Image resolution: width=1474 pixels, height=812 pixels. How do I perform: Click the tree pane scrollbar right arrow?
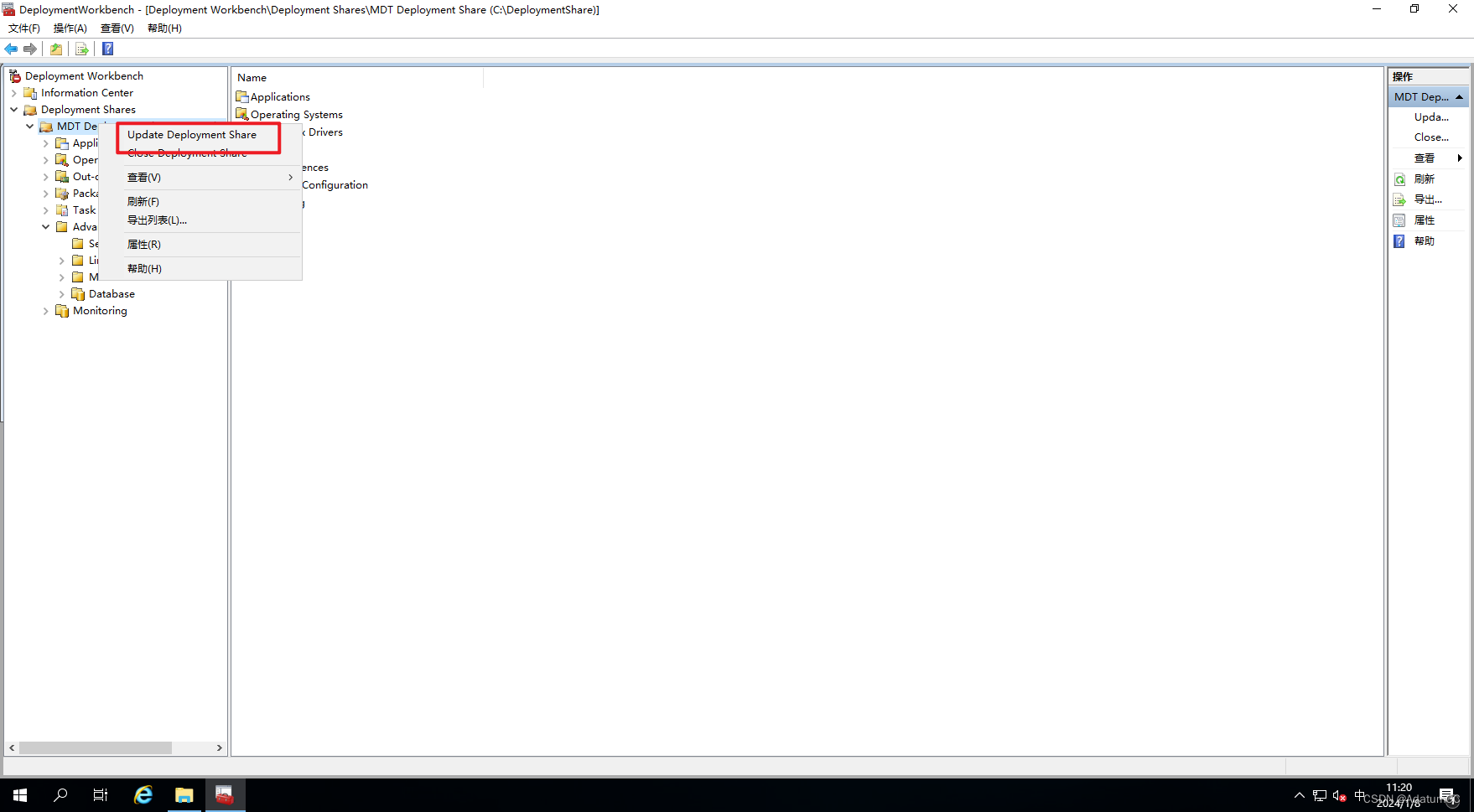tap(219, 747)
